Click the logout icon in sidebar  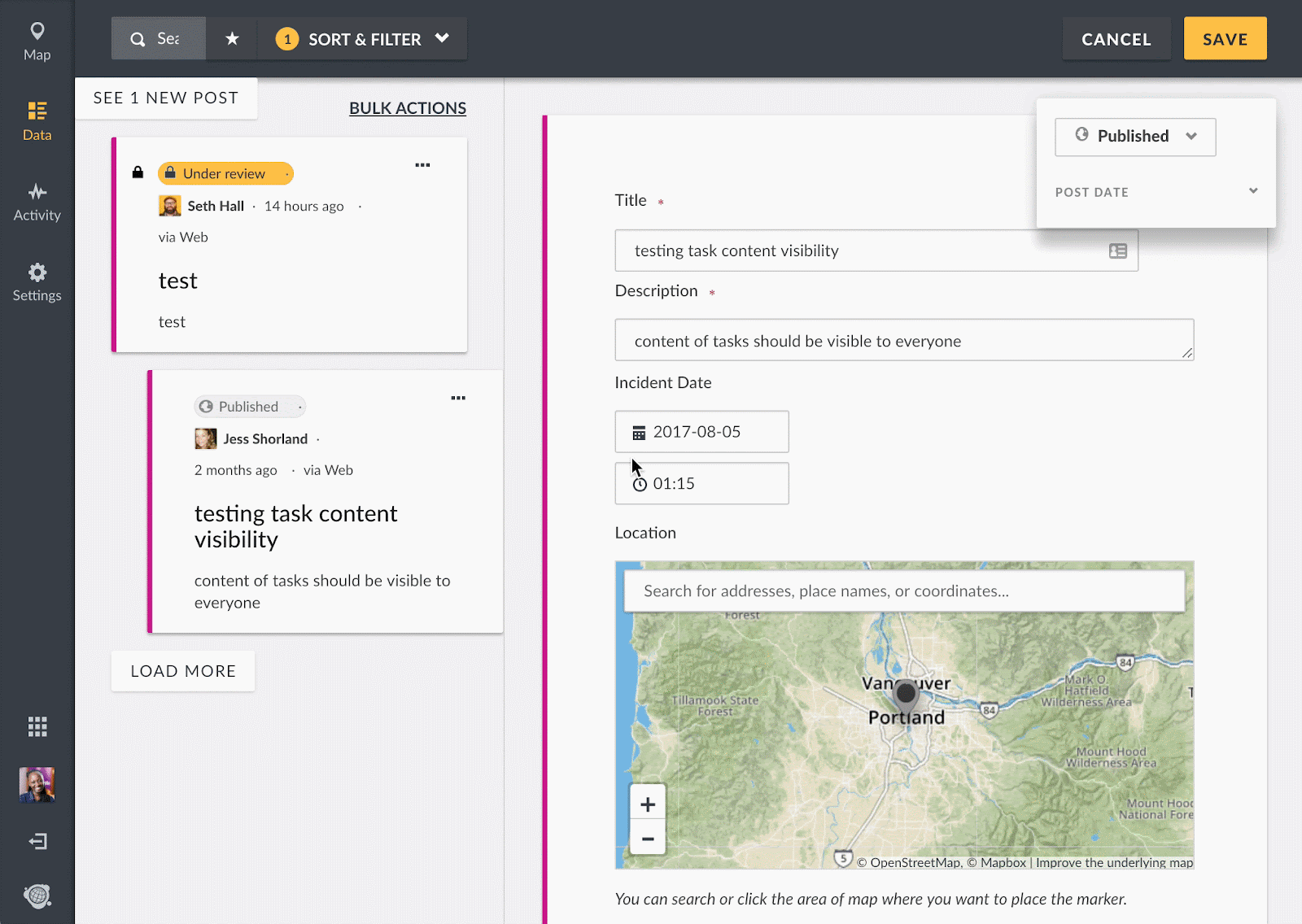click(x=37, y=841)
